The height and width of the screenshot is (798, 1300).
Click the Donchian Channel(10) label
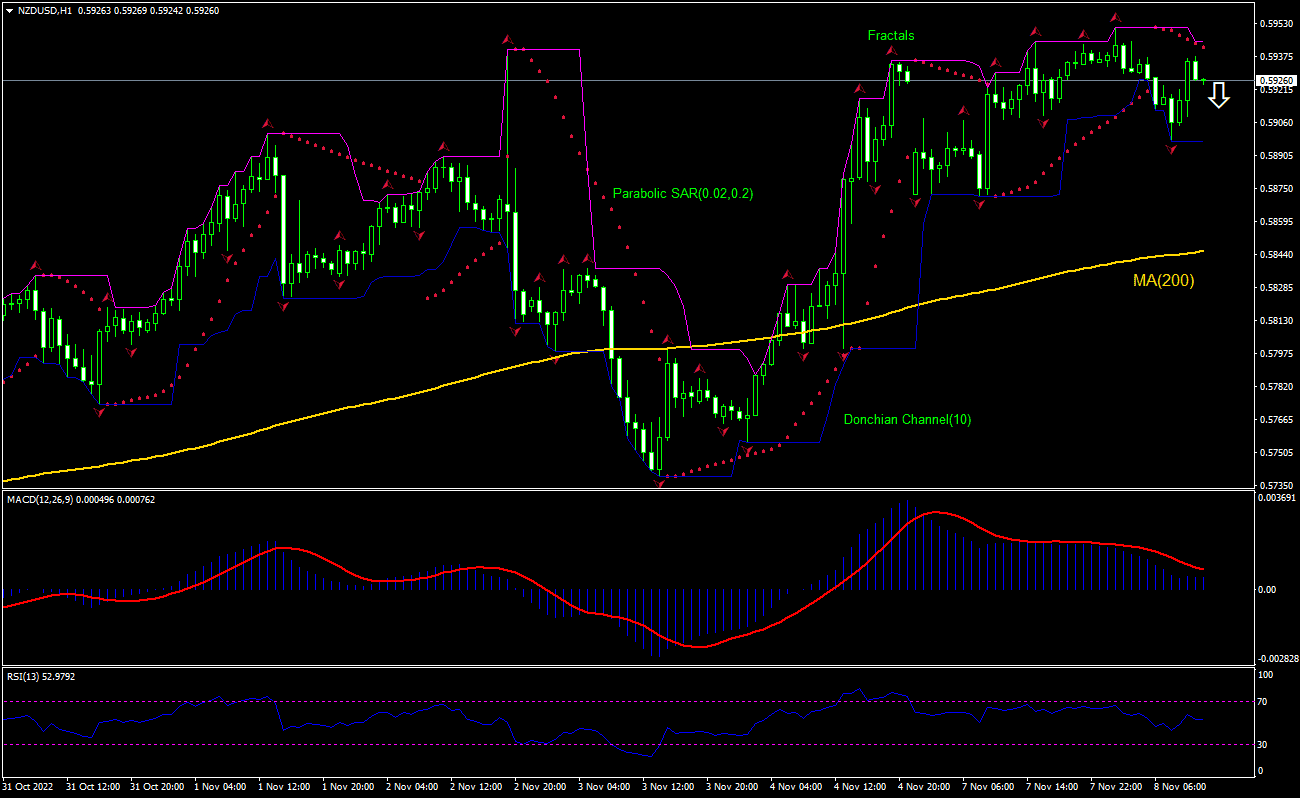[906, 420]
